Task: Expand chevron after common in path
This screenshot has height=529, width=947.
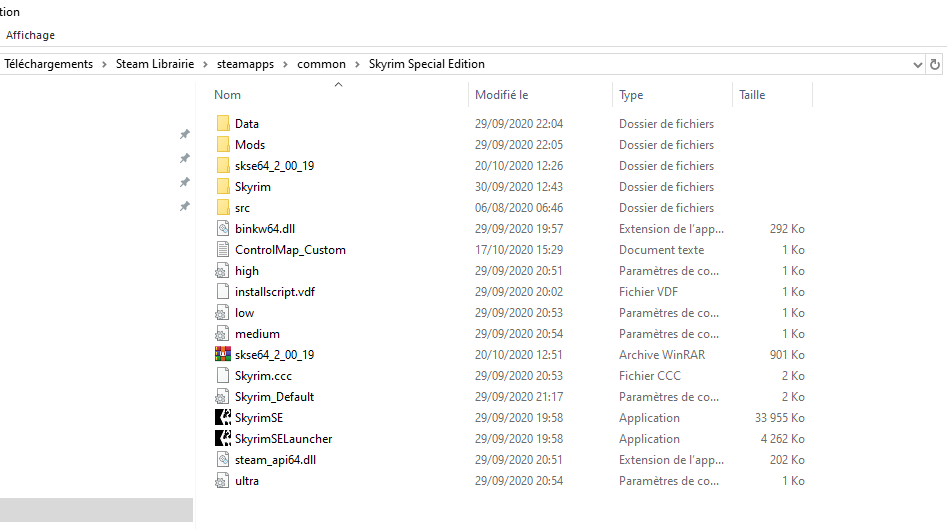Action: (x=357, y=65)
